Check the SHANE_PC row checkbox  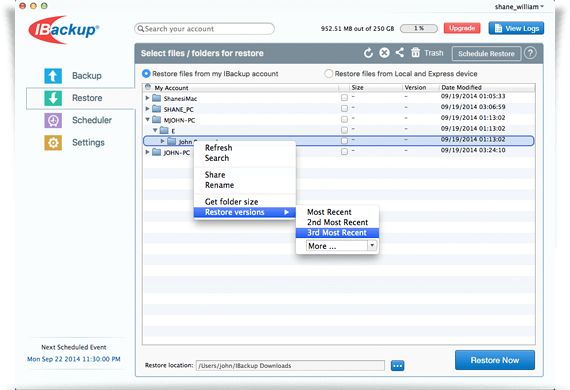pyautogui.click(x=344, y=108)
